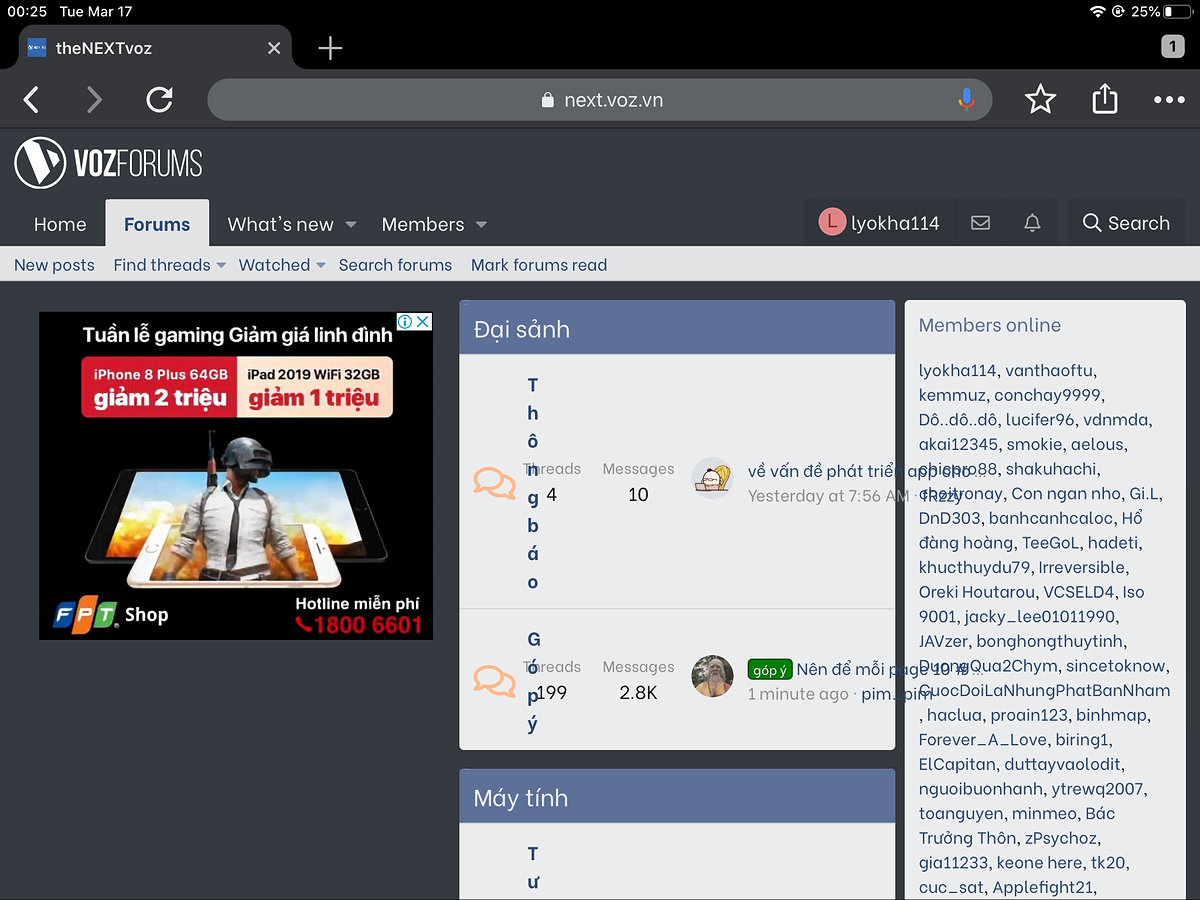Open avatar of Góp ý last poster
The image size is (1200, 900).
[713, 677]
